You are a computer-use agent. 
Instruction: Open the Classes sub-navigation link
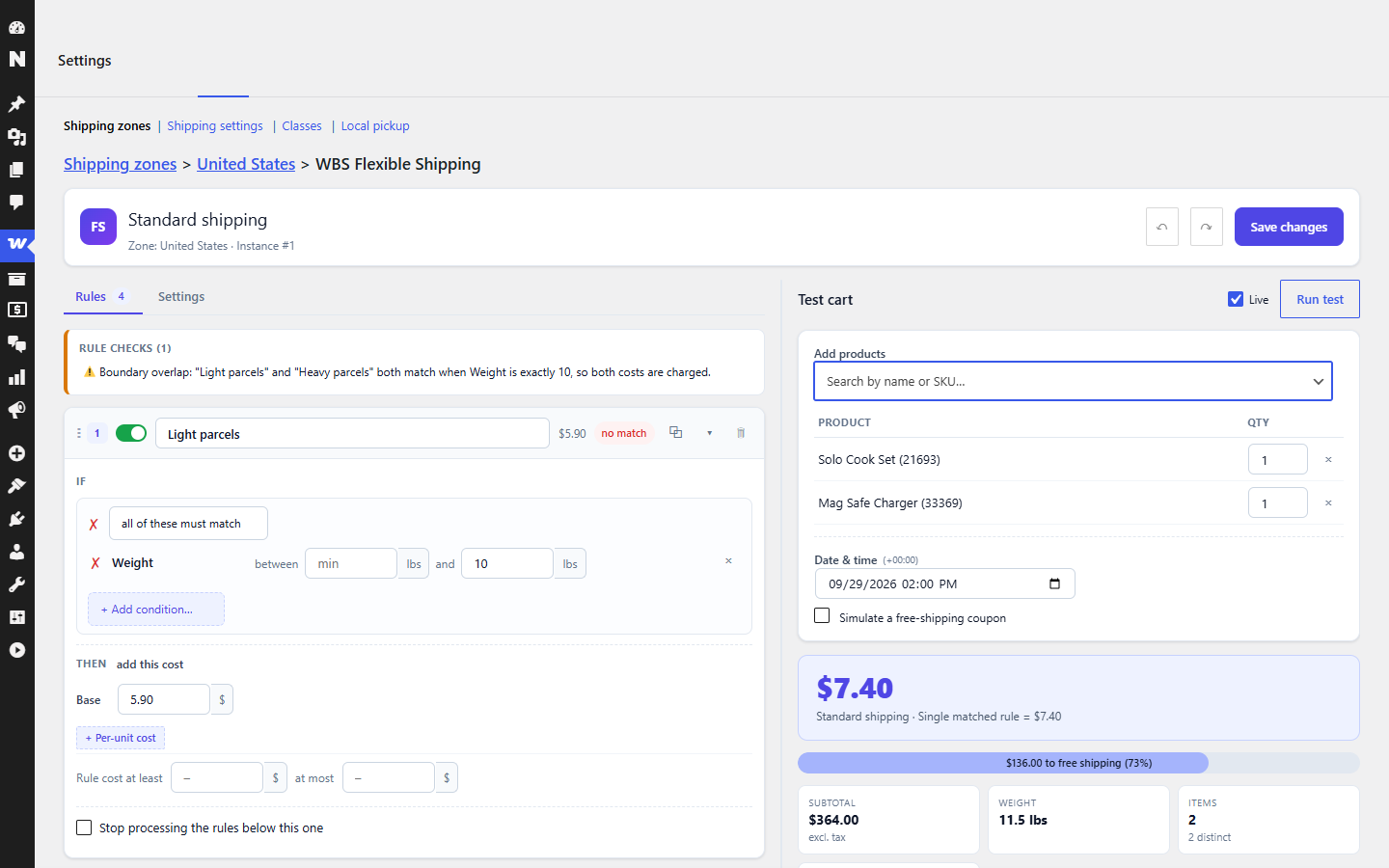click(302, 126)
